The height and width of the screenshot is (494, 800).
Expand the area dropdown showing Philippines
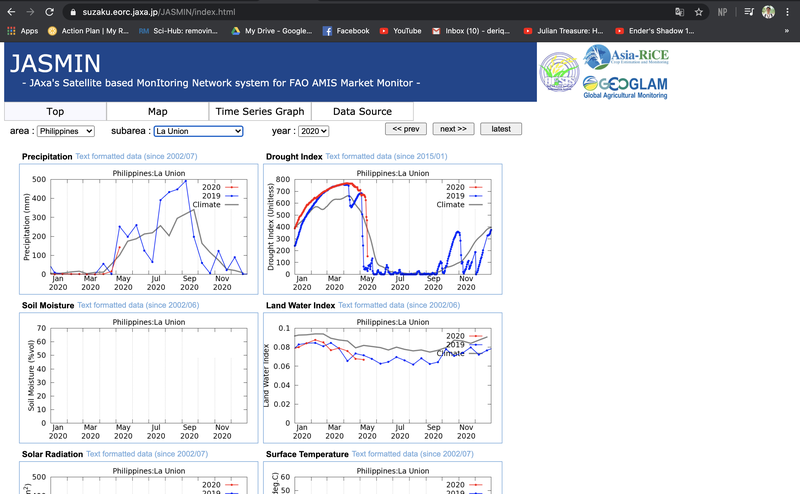coord(67,131)
